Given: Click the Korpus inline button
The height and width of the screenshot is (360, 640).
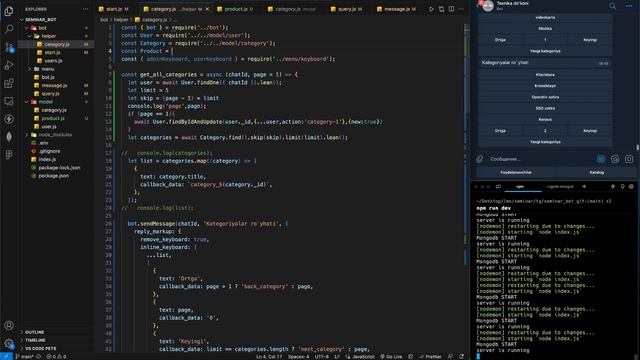Looking at the screenshot, I should [x=545, y=120].
